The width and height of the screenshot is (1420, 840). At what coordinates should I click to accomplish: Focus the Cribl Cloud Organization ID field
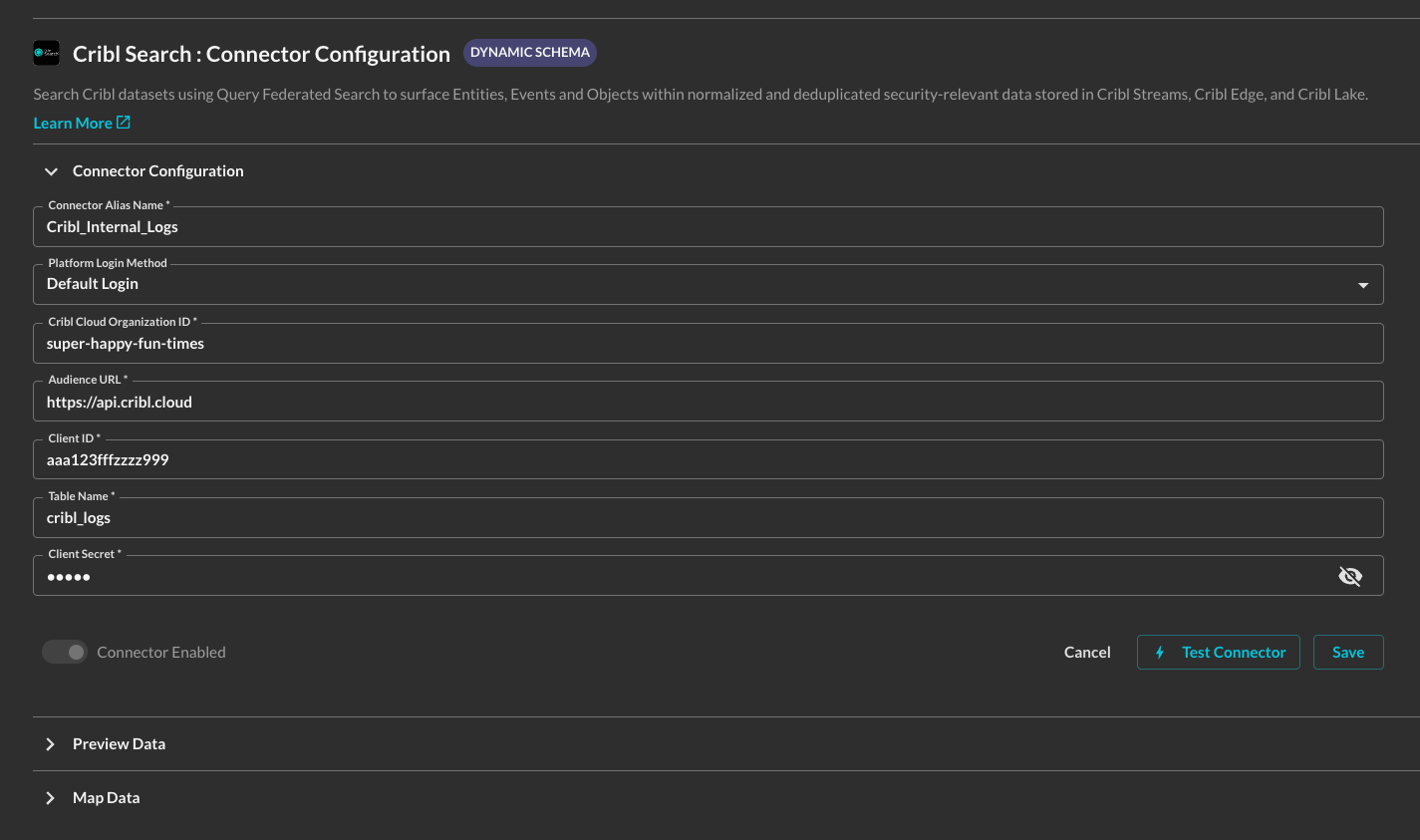[708, 343]
